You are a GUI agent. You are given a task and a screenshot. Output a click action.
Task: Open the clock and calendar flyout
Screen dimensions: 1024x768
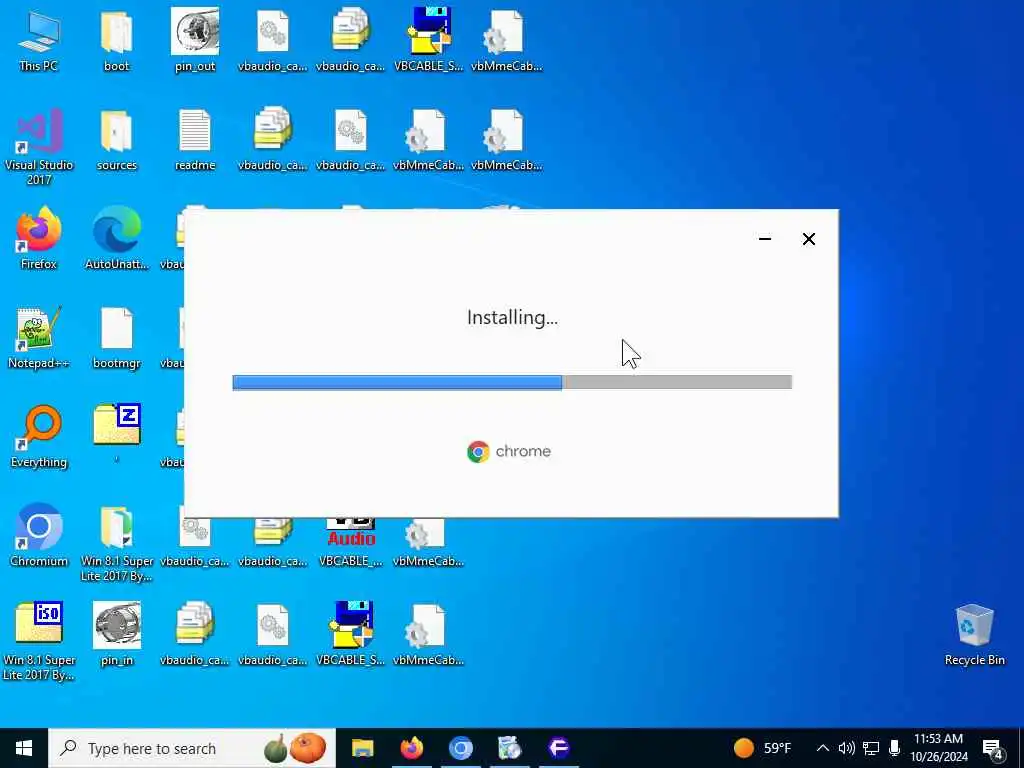pos(938,748)
